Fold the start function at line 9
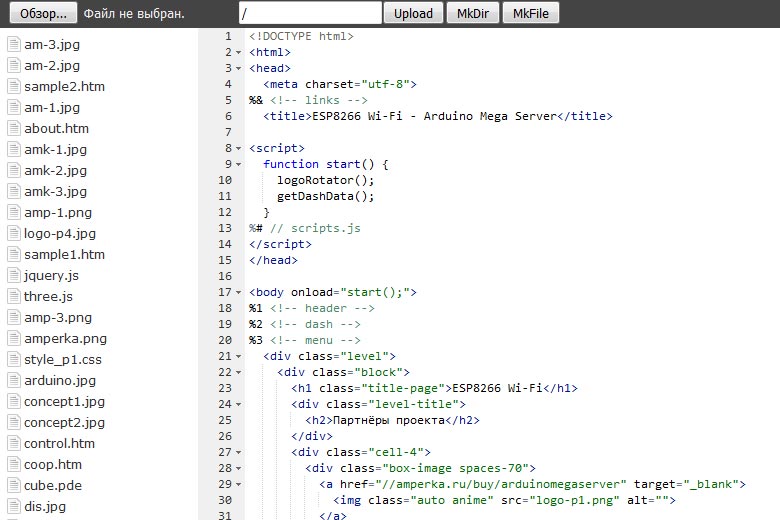 [x=240, y=164]
